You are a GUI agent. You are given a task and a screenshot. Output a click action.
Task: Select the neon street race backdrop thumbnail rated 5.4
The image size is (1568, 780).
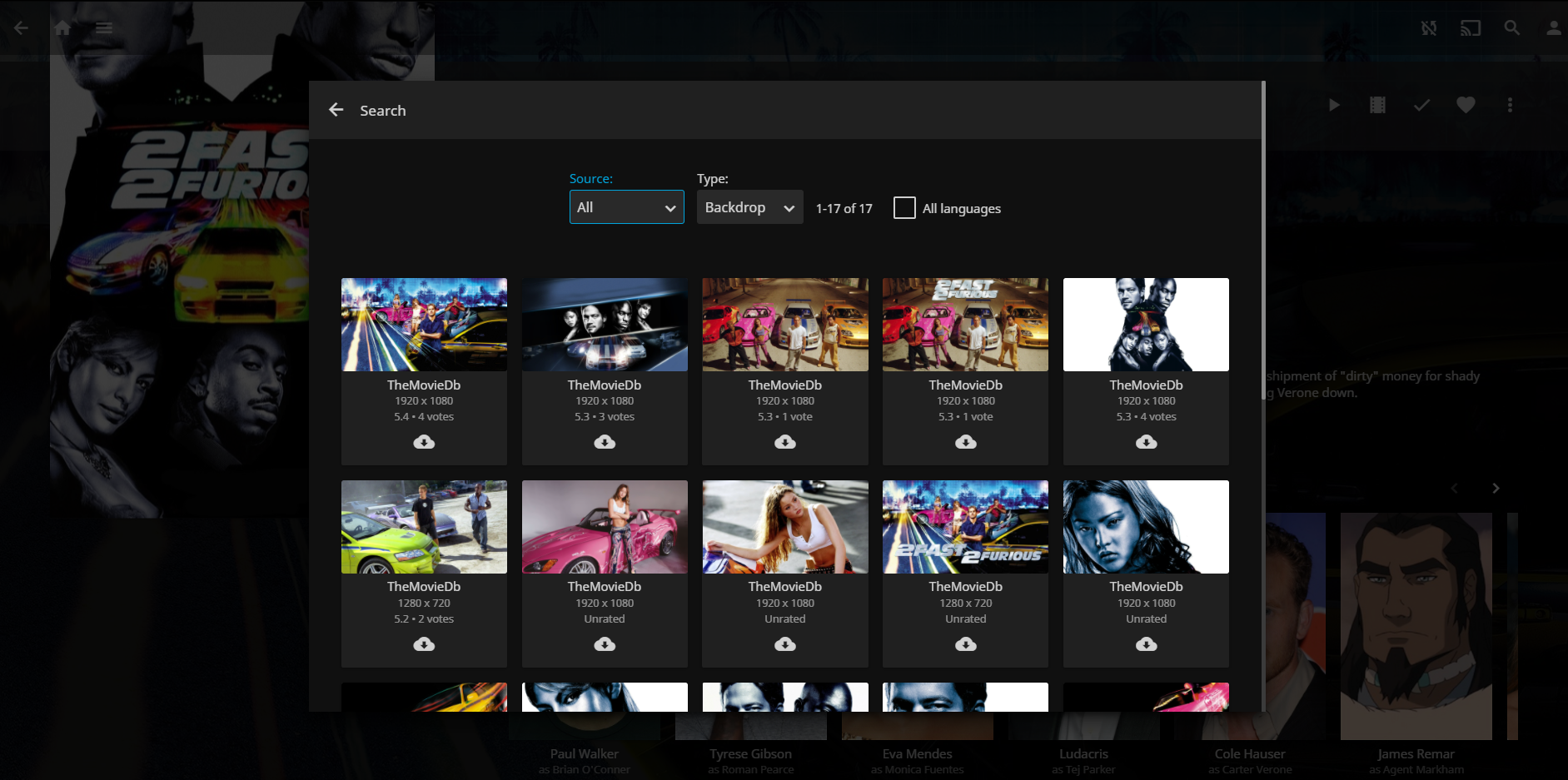(424, 325)
